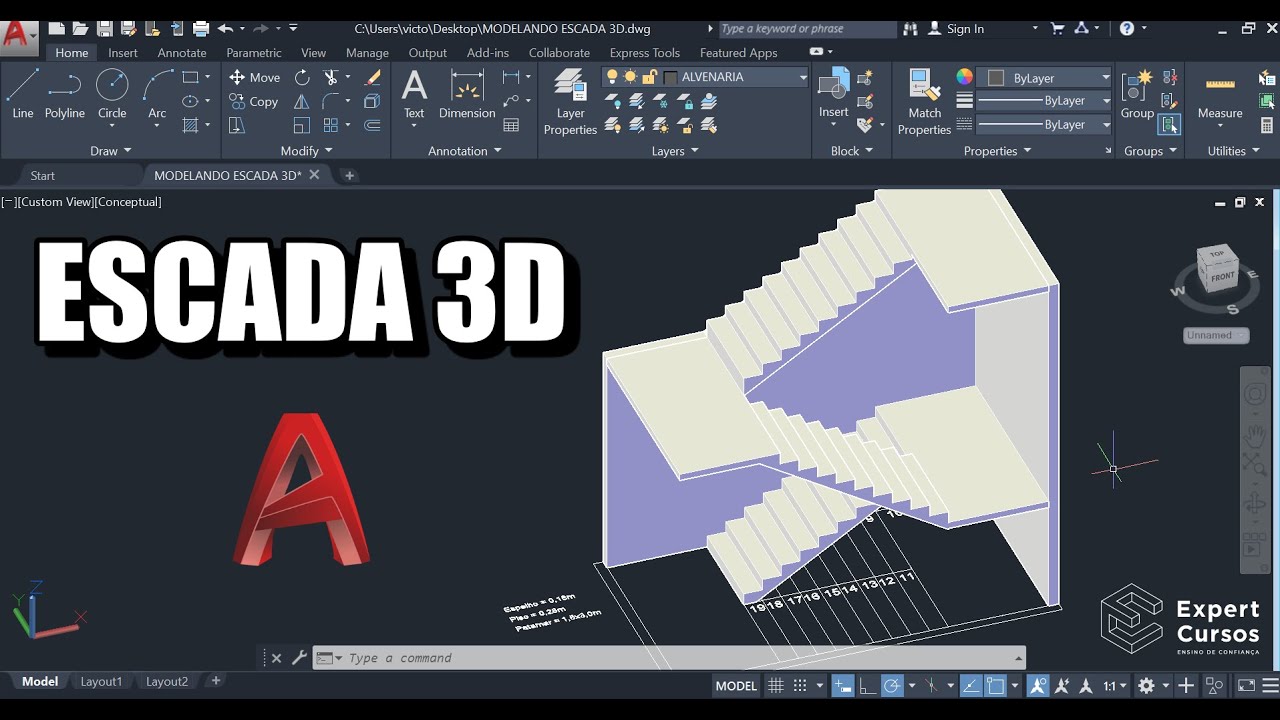Toggle grid display in status bar

coord(775,686)
